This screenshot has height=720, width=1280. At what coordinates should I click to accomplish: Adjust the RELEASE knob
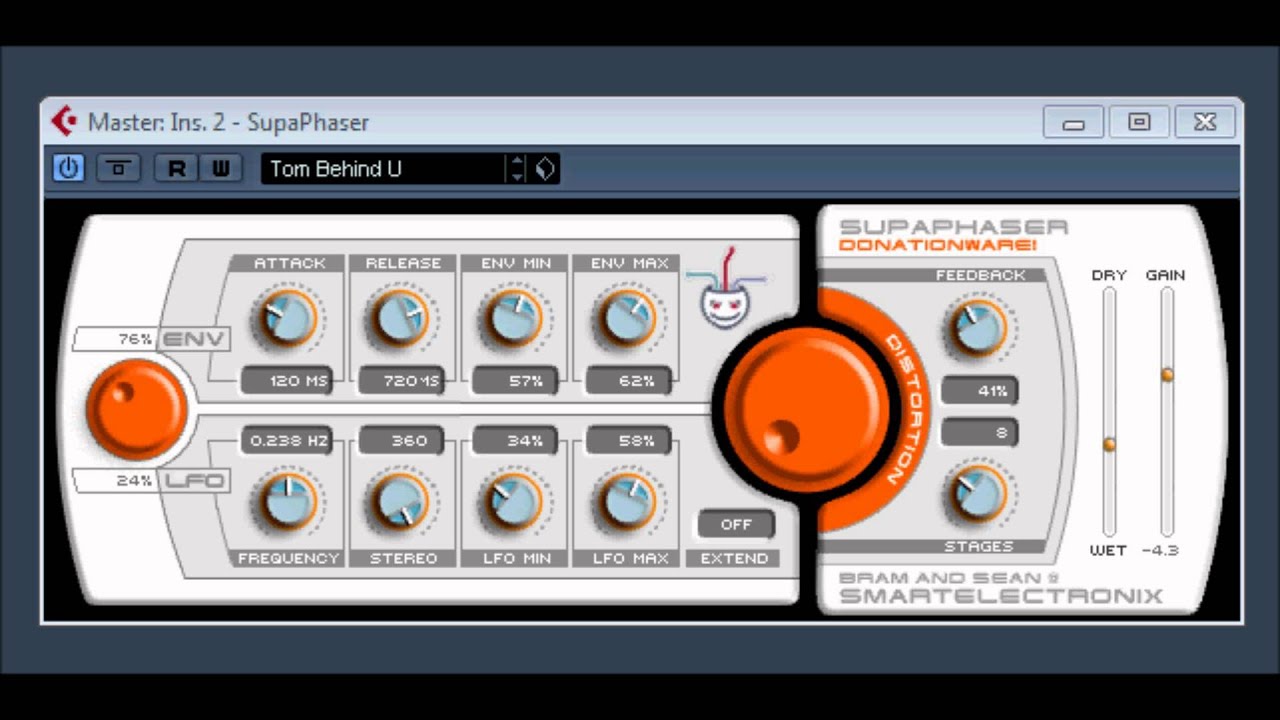402,319
